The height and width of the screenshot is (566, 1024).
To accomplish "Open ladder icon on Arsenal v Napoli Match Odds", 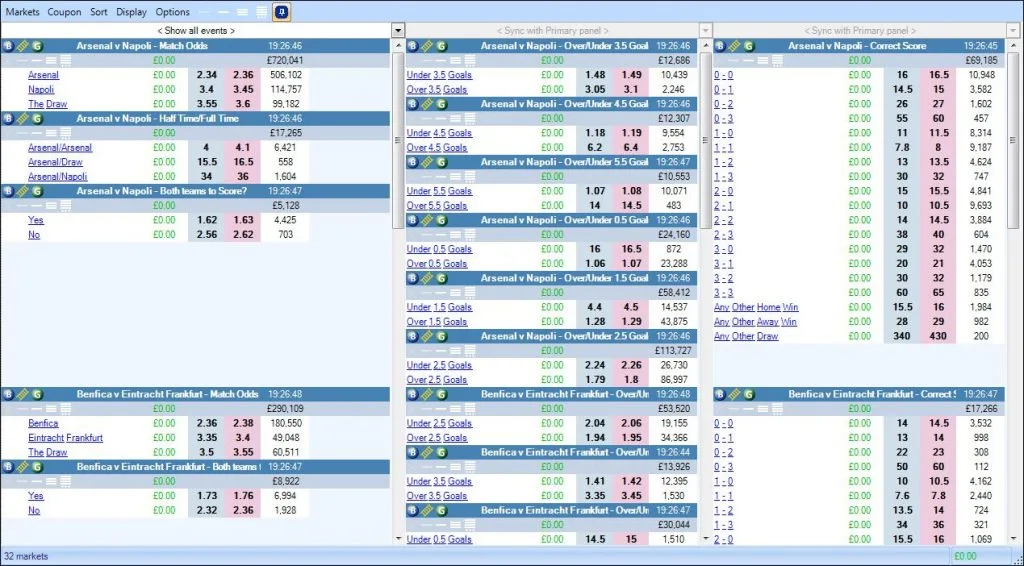I will pos(23,46).
